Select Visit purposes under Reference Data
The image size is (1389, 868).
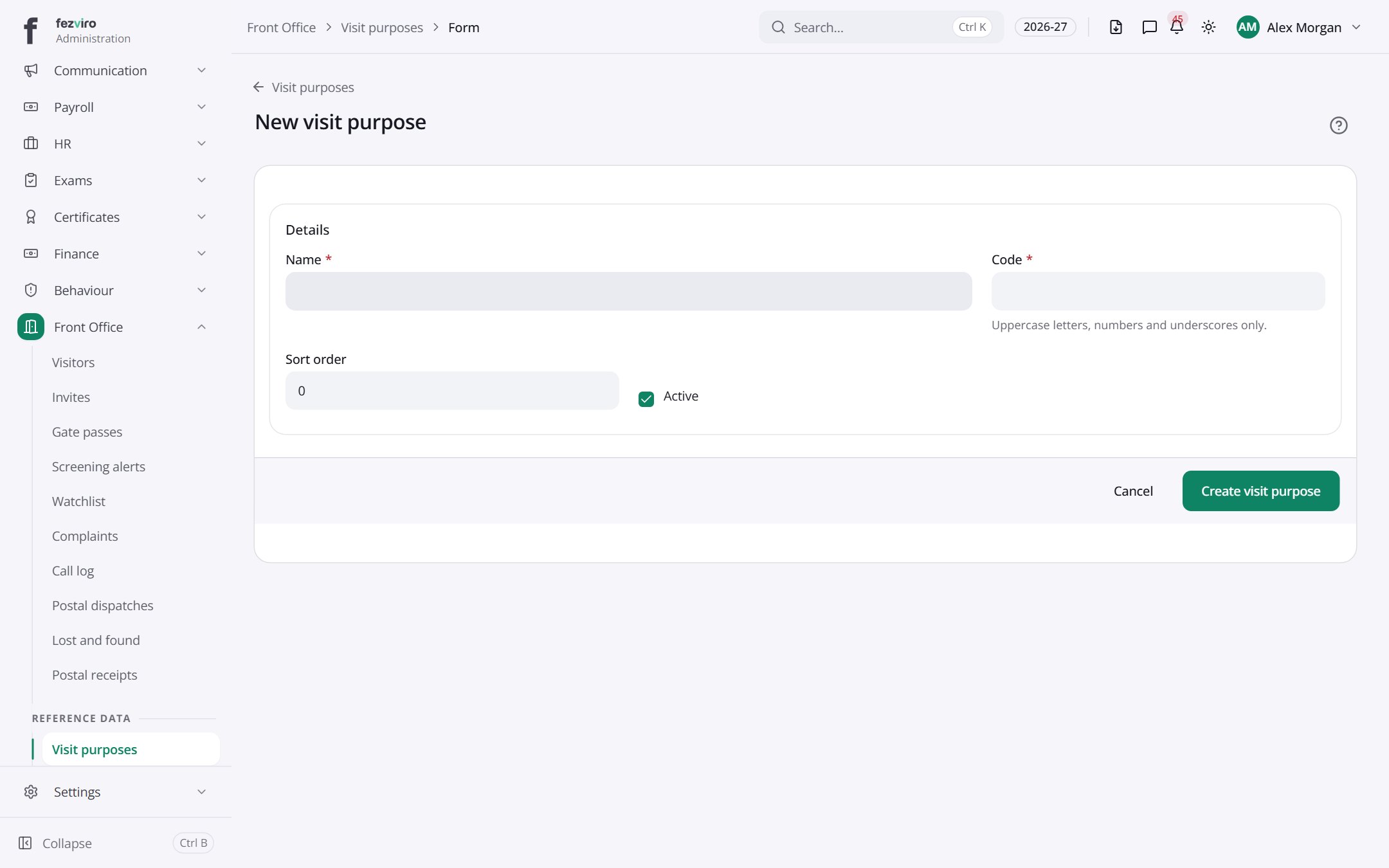[x=131, y=750]
